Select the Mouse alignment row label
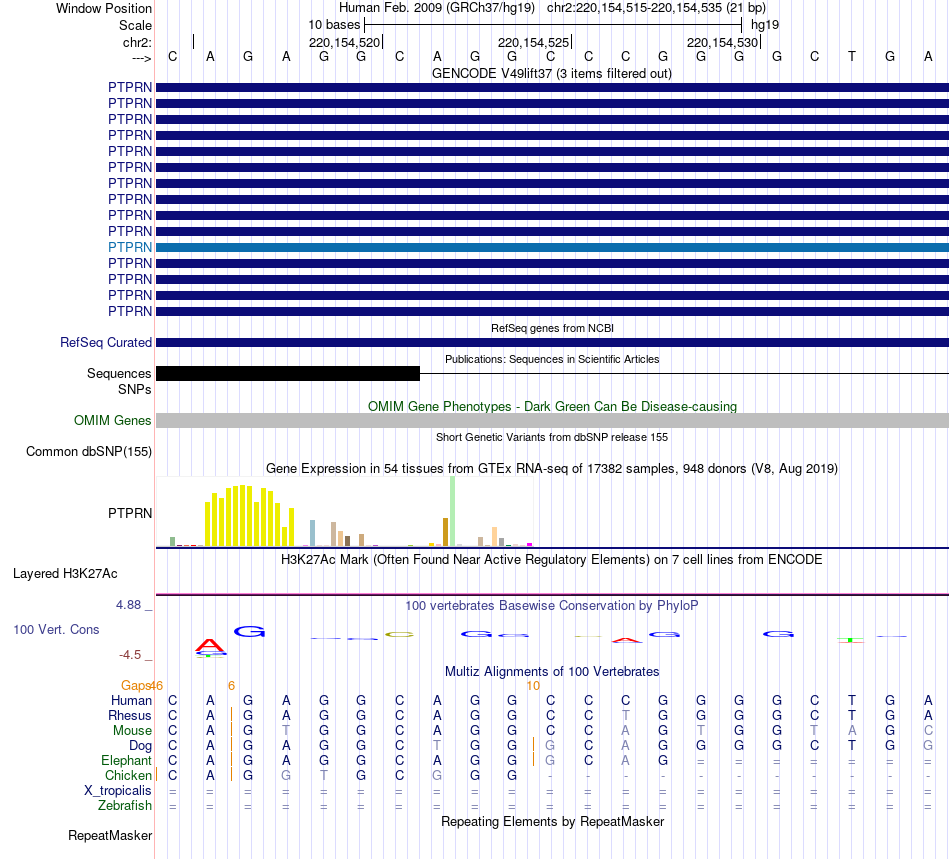The image size is (950, 859). [x=132, y=731]
